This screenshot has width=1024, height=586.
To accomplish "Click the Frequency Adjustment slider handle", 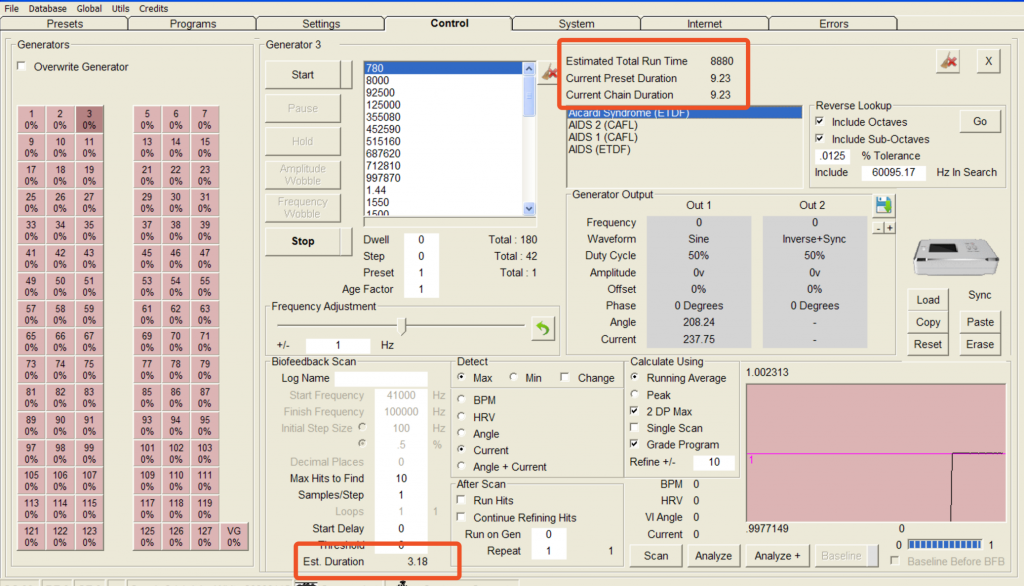I will 402,326.
